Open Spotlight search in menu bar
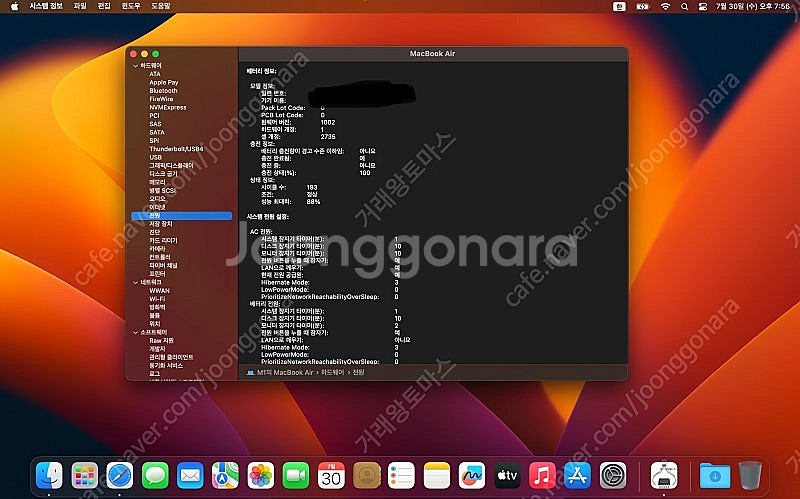This screenshot has width=800, height=499. (684, 7)
